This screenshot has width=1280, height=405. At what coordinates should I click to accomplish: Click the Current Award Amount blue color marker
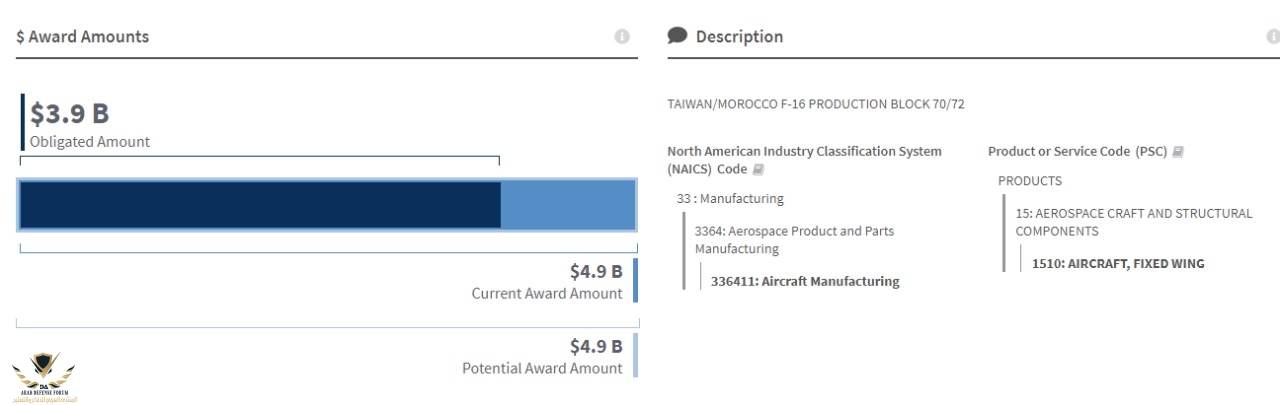pos(636,280)
